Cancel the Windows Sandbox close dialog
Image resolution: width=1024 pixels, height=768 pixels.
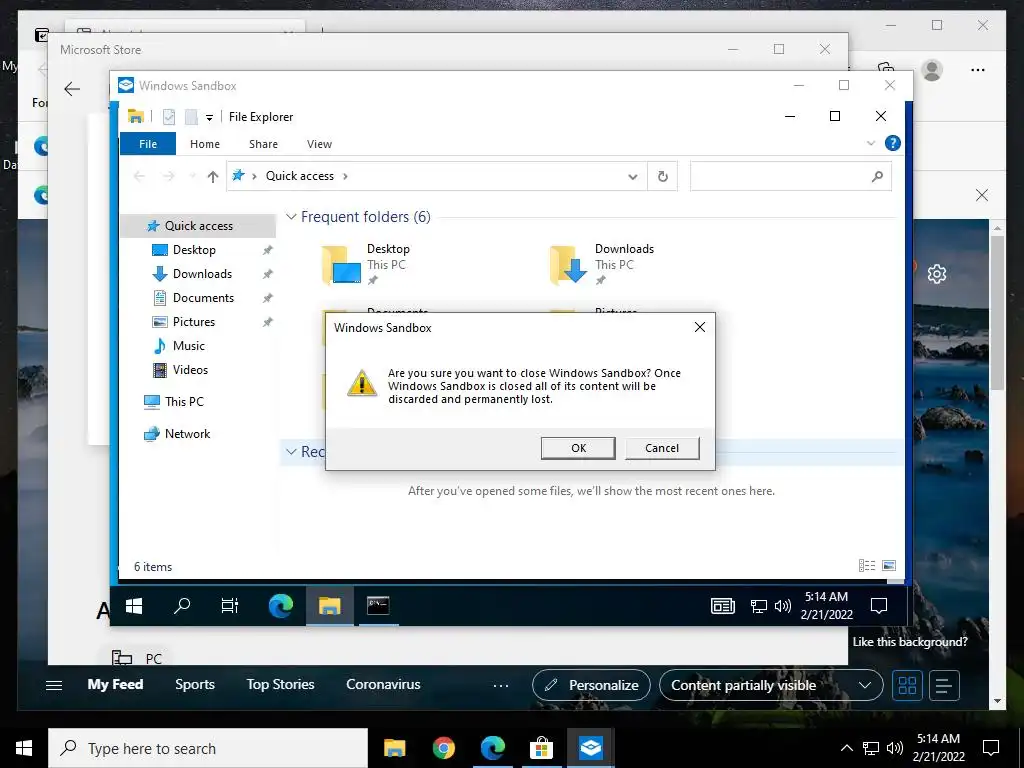[x=662, y=448]
